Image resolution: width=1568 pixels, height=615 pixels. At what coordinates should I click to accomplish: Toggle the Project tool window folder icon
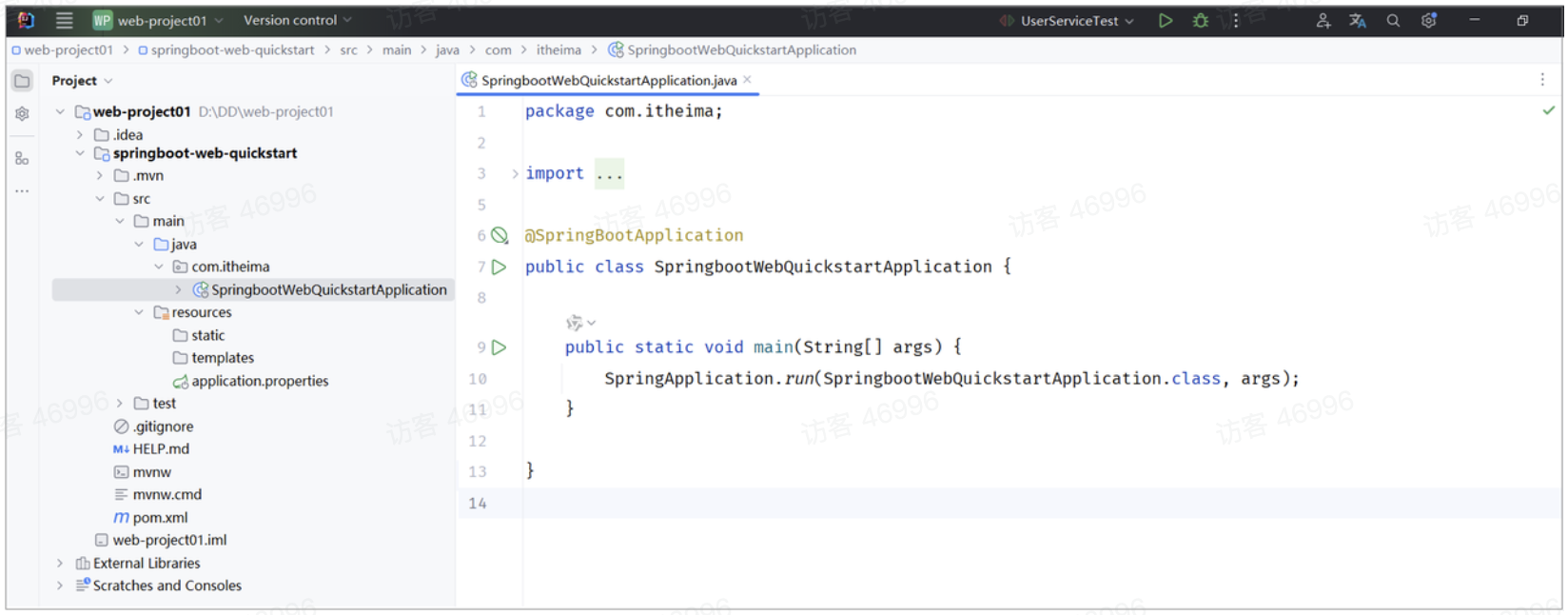22,81
